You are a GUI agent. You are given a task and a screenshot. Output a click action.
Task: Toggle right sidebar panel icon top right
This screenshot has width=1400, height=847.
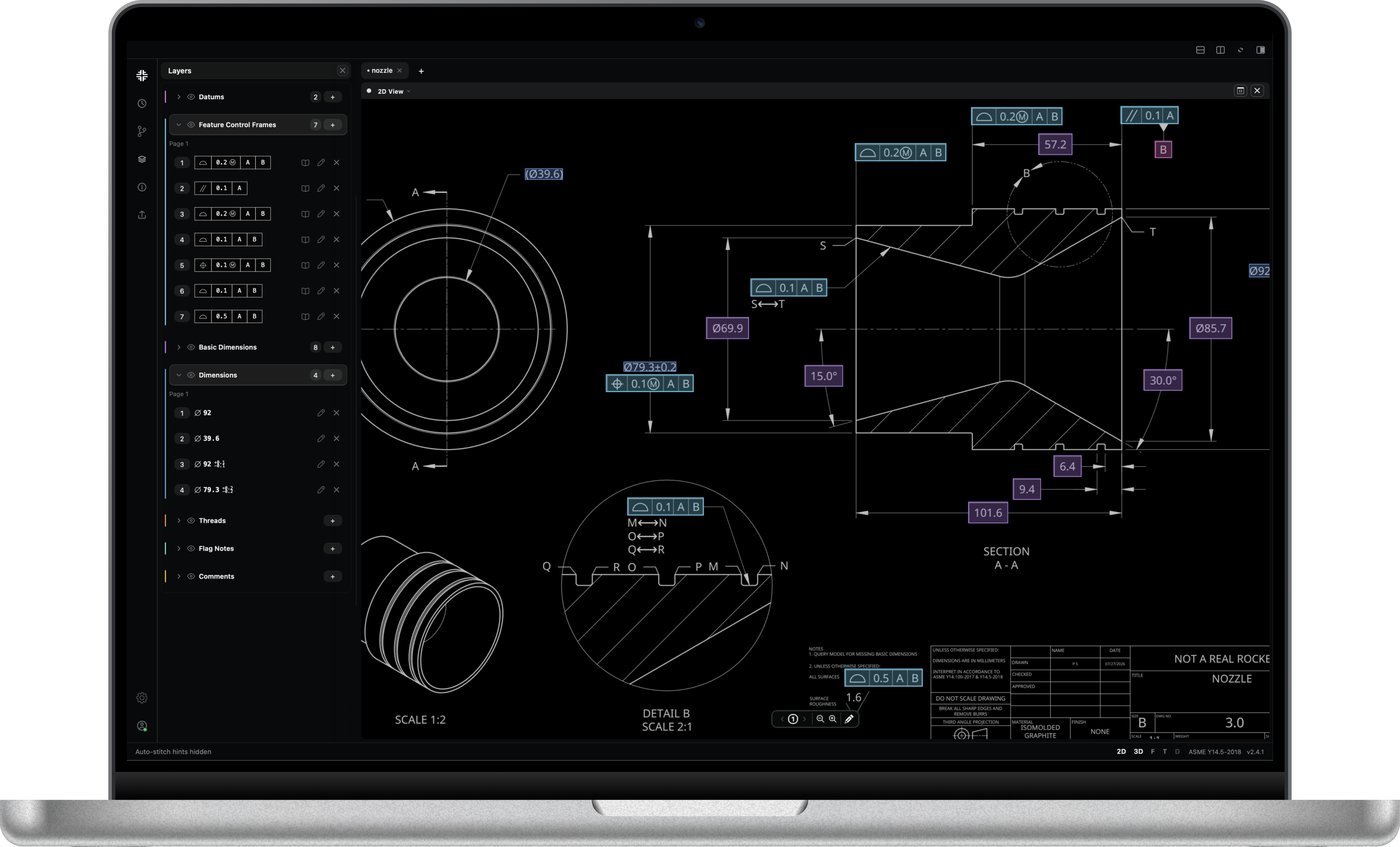pyautogui.click(x=1260, y=50)
